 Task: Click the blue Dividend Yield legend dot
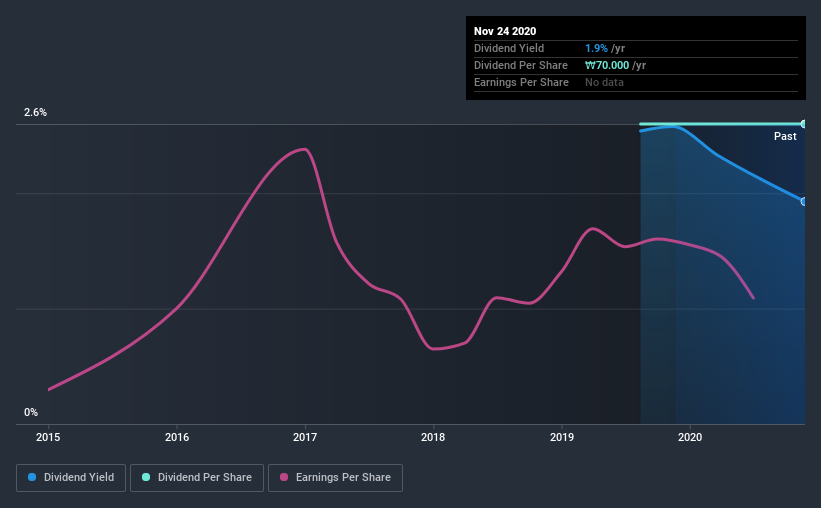coord(32,477)
